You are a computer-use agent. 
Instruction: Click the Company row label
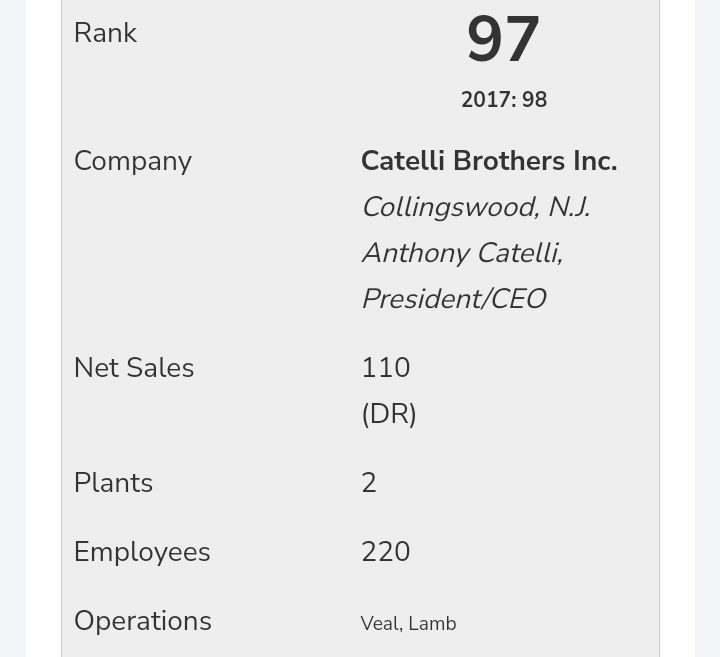pyautogui.click(x=133, y=161)
